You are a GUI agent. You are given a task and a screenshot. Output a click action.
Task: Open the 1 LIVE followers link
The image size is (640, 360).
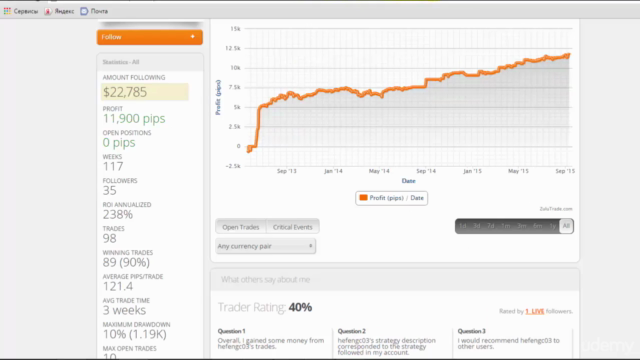tap(534, 311)
